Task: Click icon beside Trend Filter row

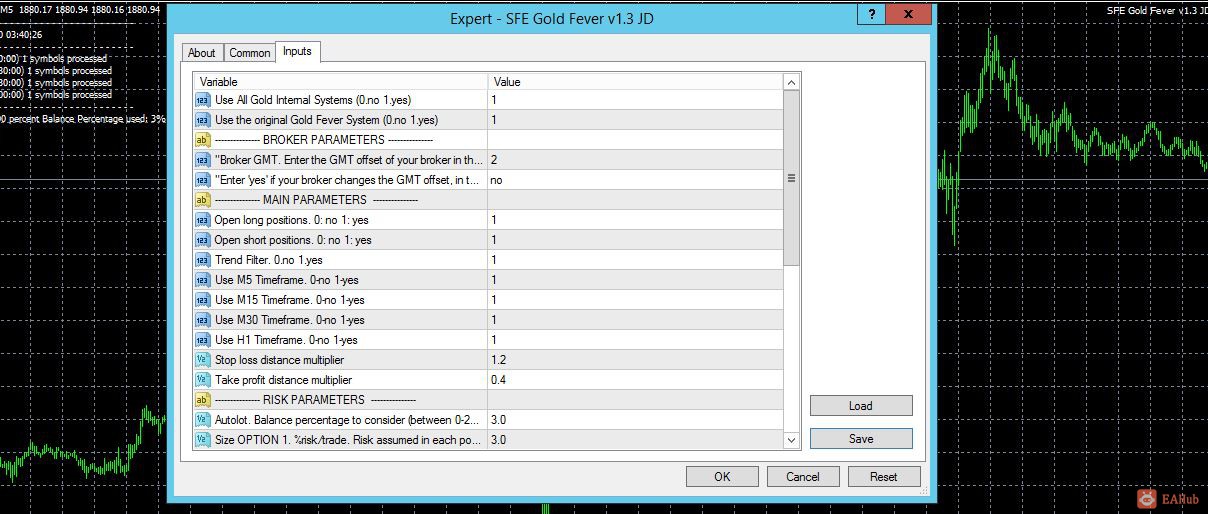Action: click(x=202, y=260)
